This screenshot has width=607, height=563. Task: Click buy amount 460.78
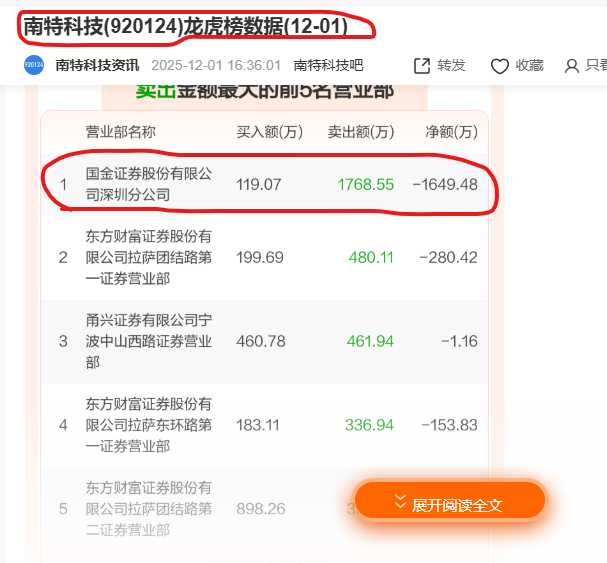(261, 341)
